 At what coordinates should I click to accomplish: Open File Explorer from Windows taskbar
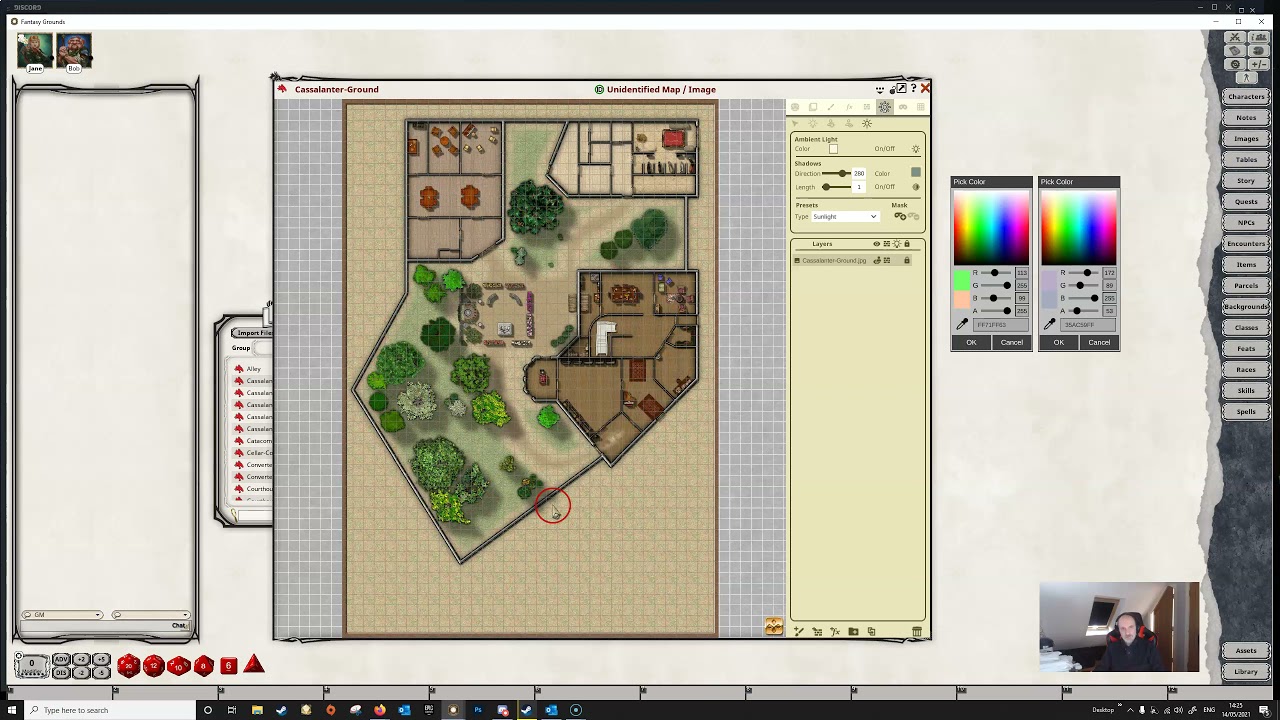click(257, 710)
